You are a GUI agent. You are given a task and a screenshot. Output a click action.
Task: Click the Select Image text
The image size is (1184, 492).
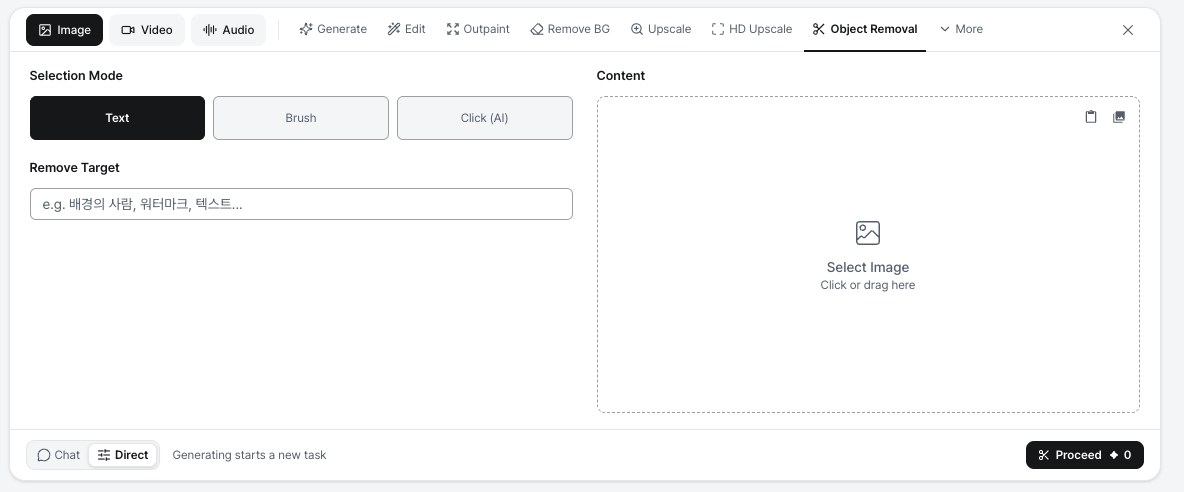pos(868,267)
